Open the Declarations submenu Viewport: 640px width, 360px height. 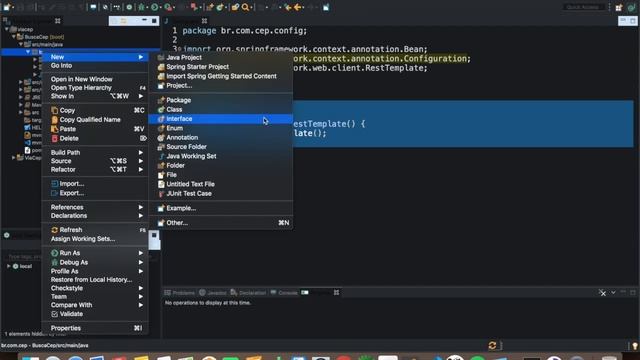click(x=95, y=216)
